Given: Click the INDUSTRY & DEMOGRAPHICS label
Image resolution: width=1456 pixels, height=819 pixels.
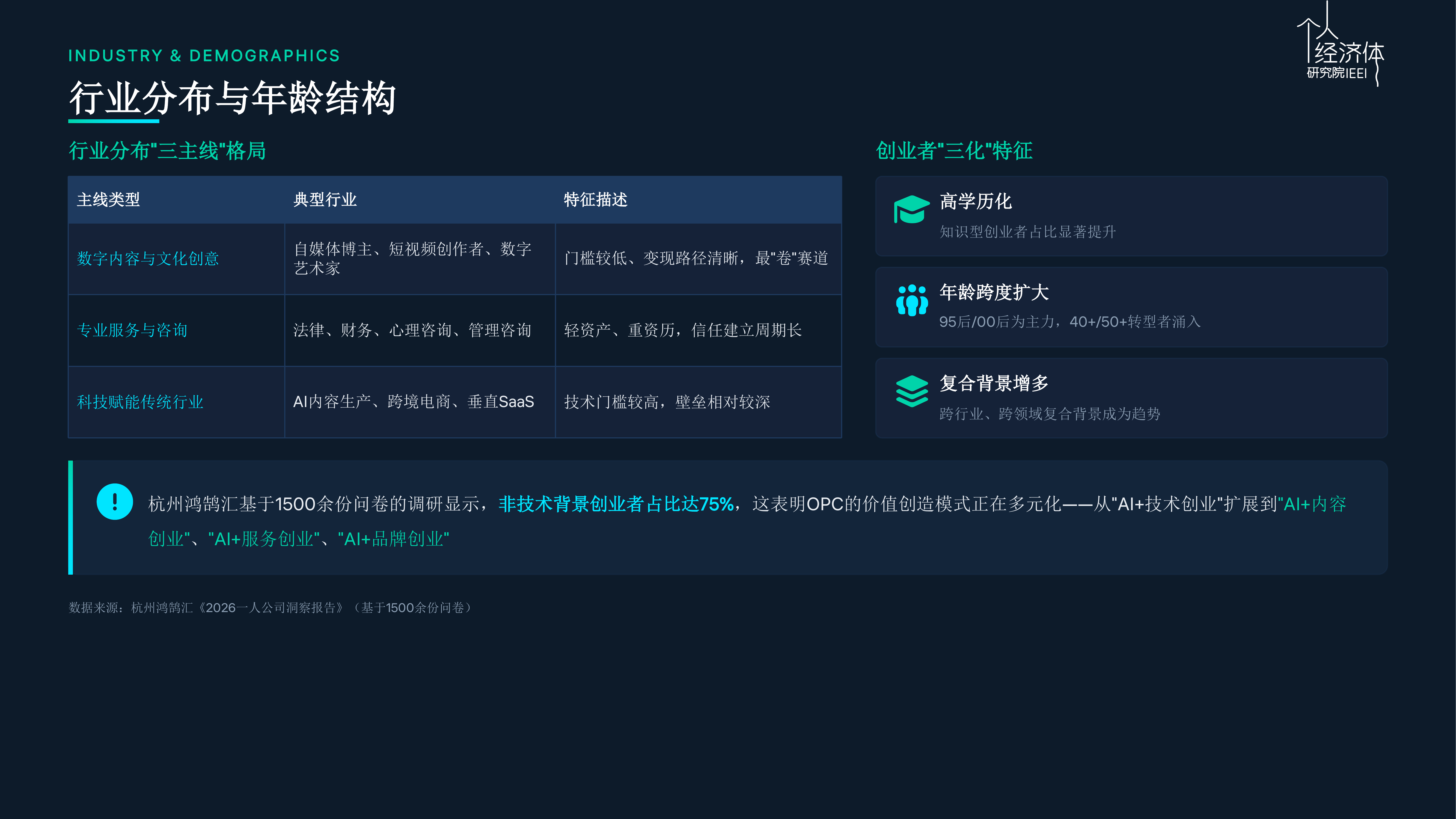Looking at the screenshot, I should point(204,55).
